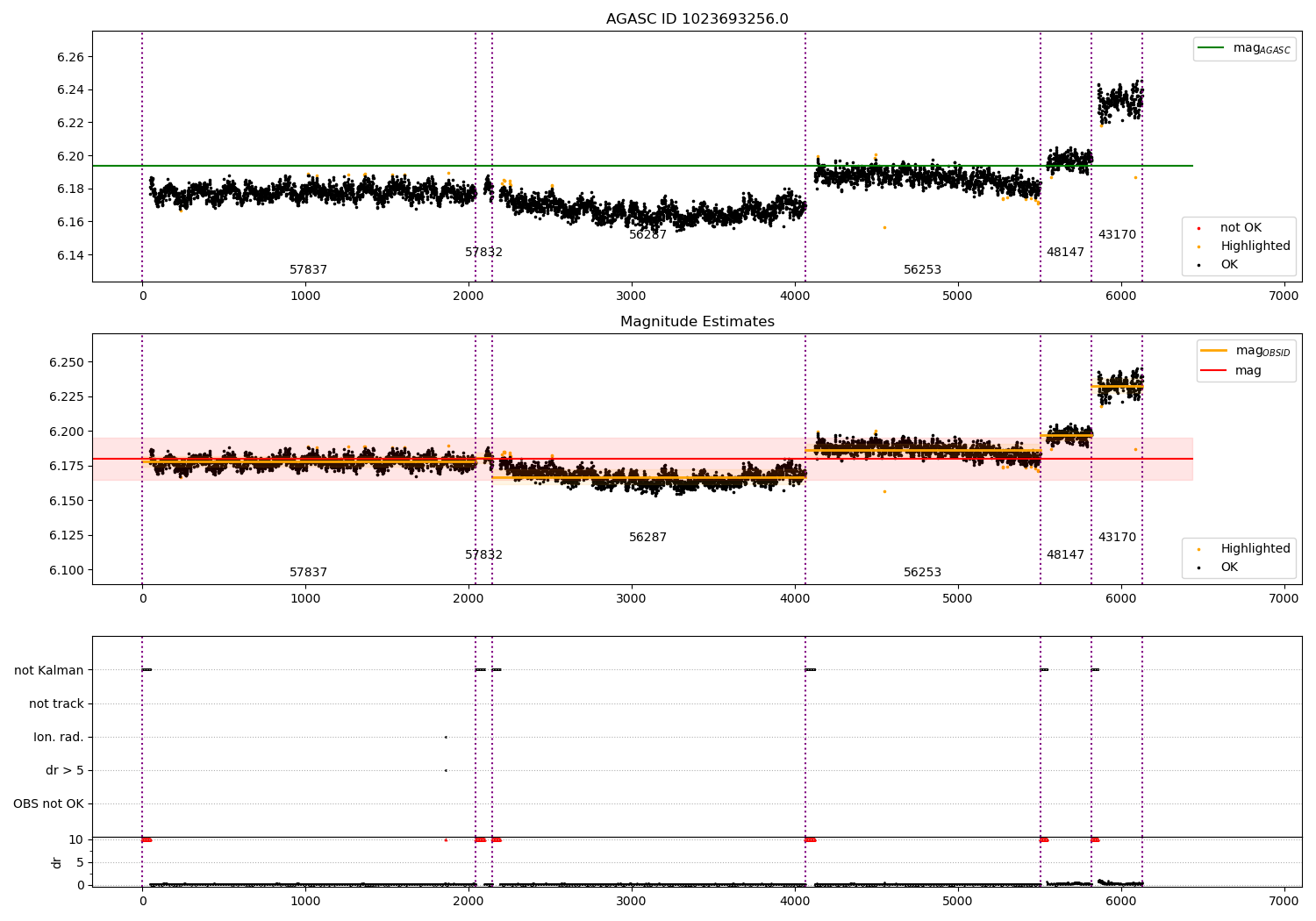This screenshot has height=921, width=1316.
Task: Click the 6.14 y-tick in top plot
Action: click(70, 255)
